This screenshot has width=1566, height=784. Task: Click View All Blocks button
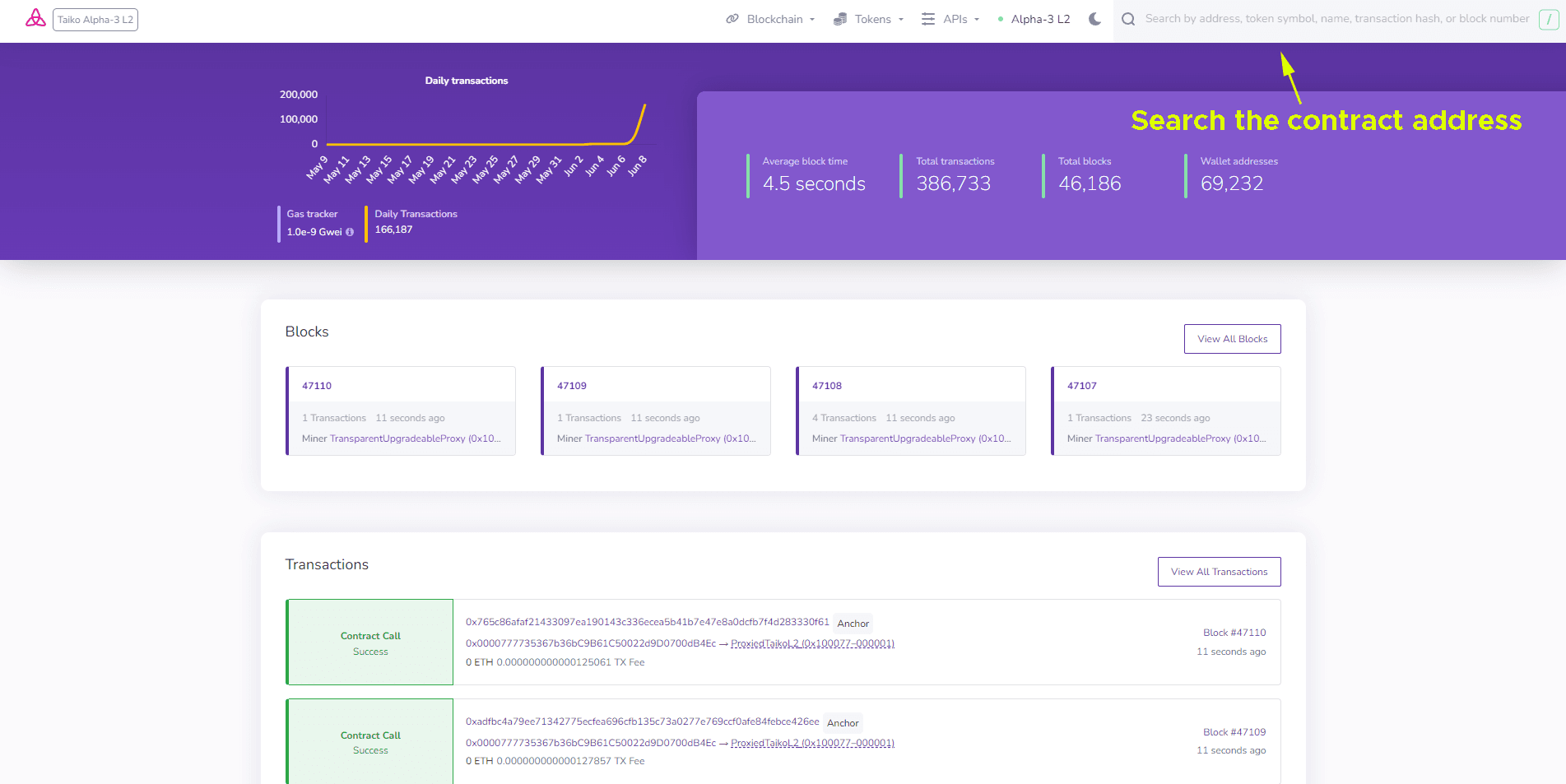pyautogui.click(x=1232, y=339)
